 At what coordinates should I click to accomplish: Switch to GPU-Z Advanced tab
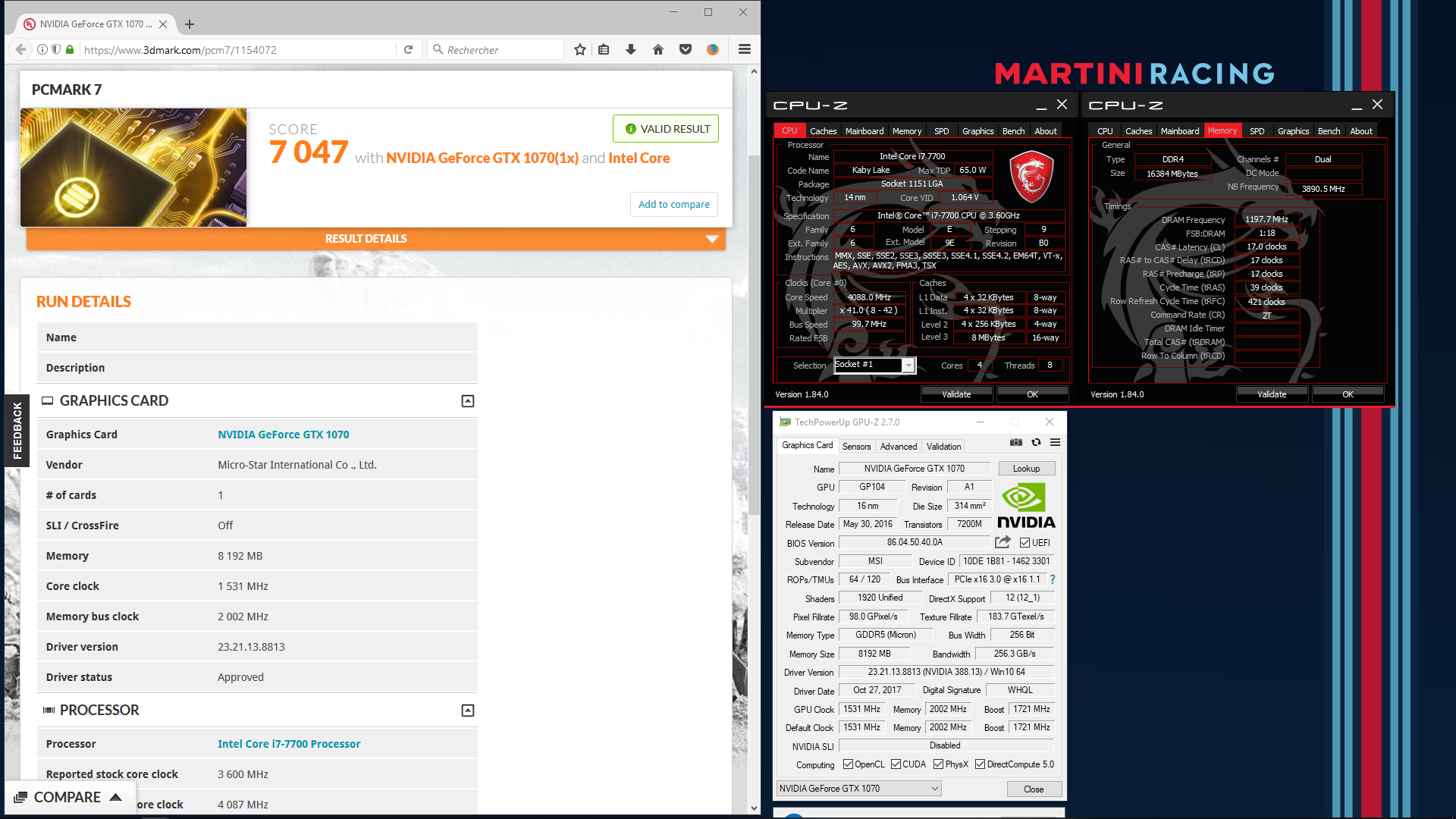(899, 447)
